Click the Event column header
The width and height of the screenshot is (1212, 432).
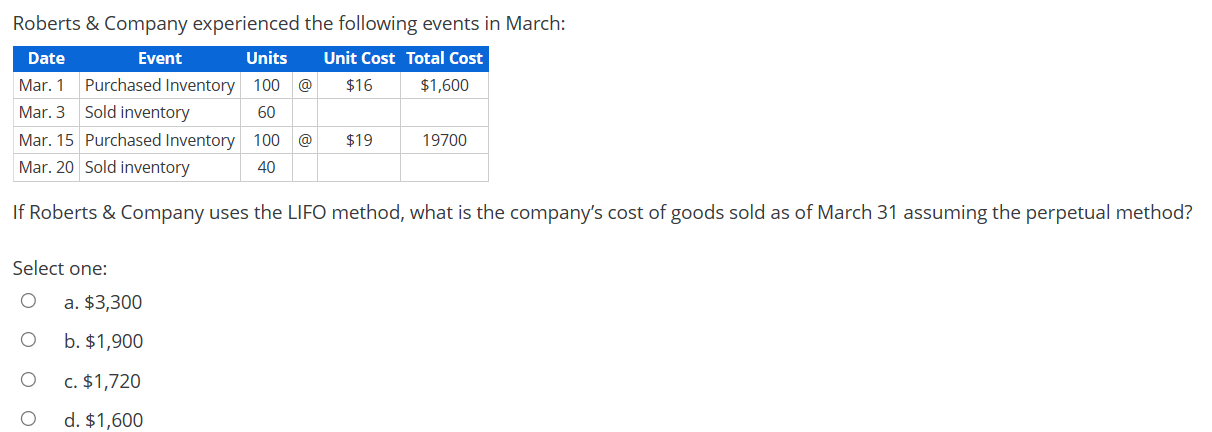point(160,58)
